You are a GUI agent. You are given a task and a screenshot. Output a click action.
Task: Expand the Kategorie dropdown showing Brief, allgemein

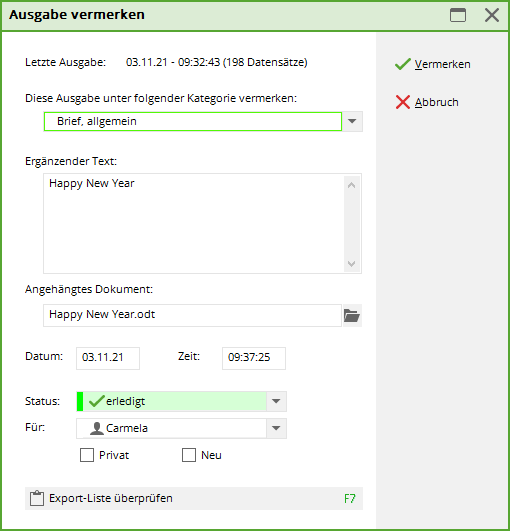(352, 121)
